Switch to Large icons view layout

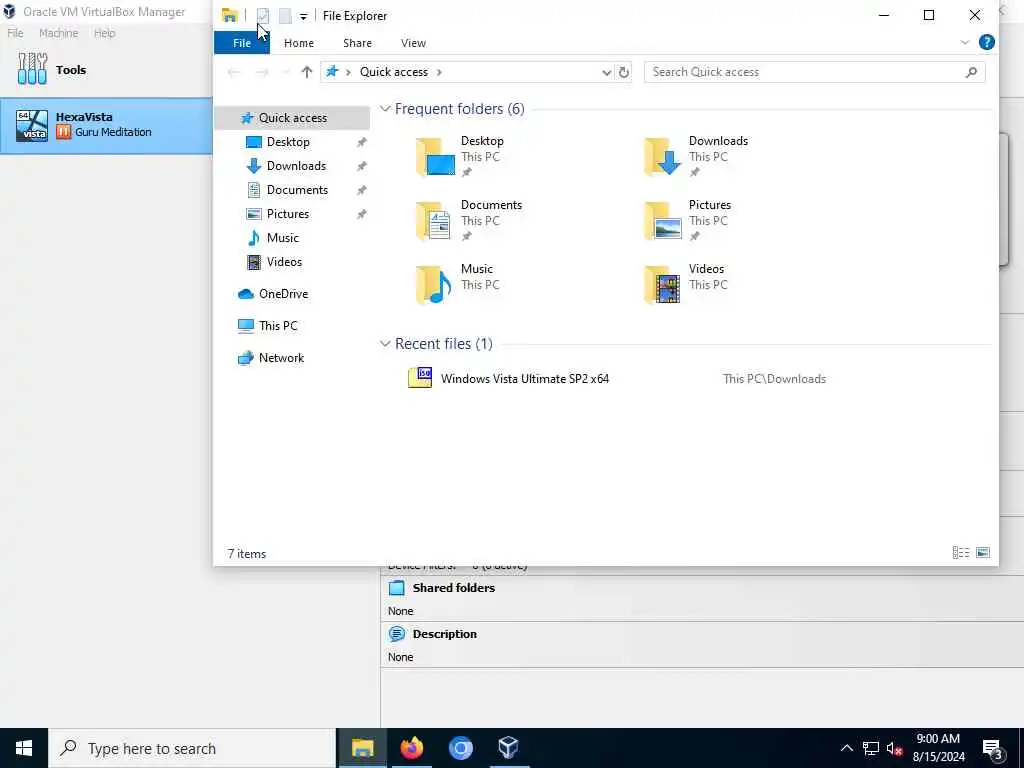click(983, 553)
